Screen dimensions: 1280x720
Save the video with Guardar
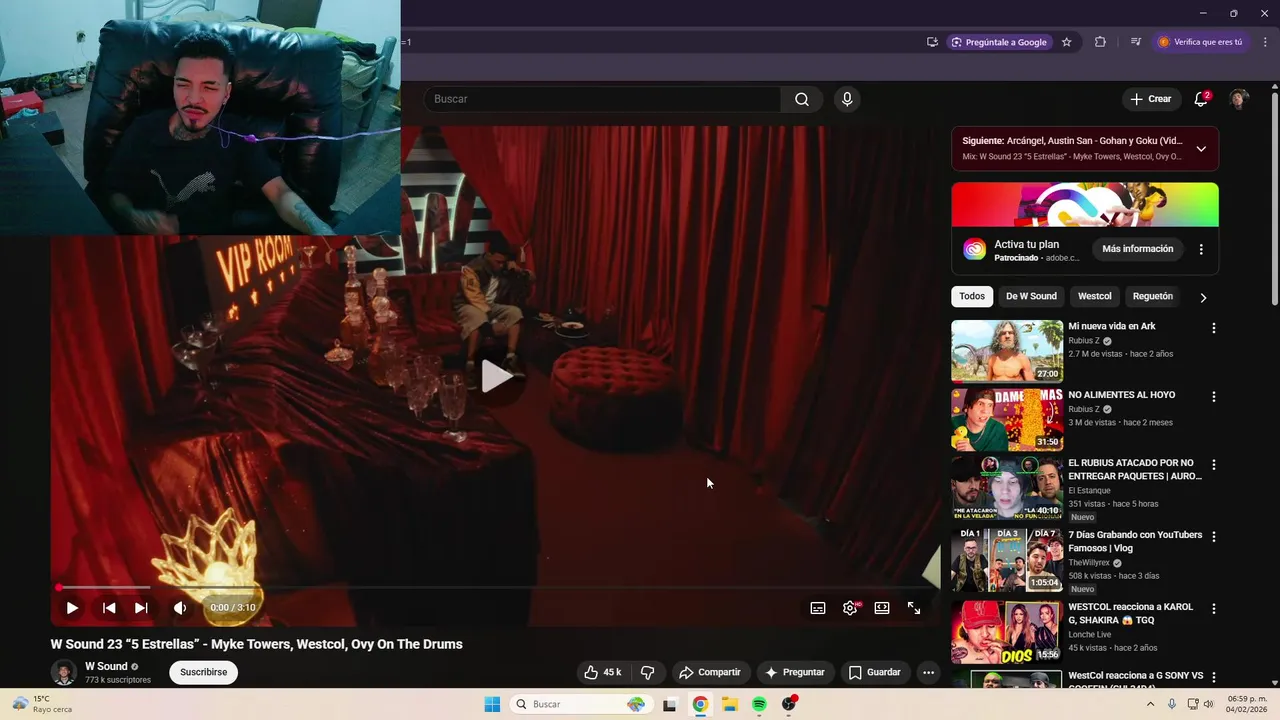(875, 672)
